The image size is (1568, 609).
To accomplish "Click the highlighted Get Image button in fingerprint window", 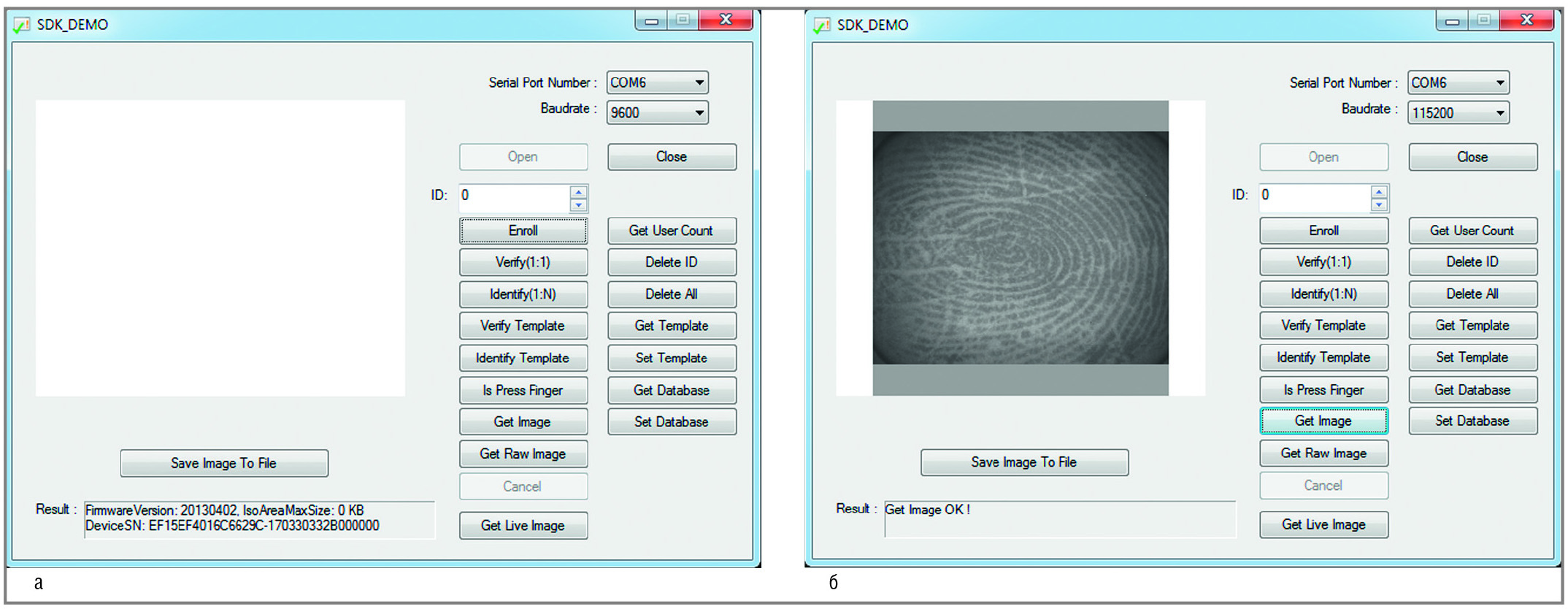I will pos(1323,421).
